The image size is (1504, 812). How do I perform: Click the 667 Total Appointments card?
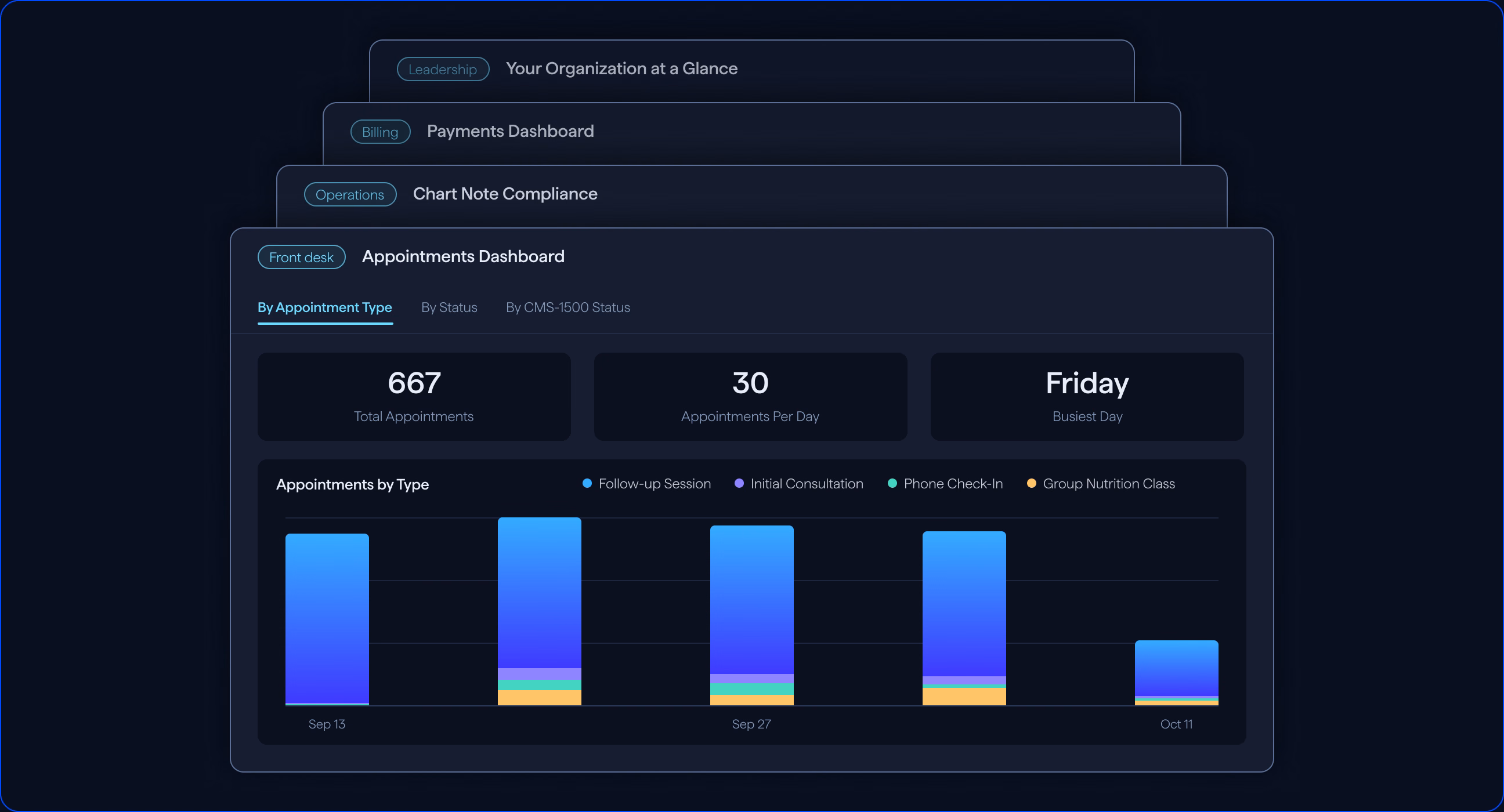[414, 396]
